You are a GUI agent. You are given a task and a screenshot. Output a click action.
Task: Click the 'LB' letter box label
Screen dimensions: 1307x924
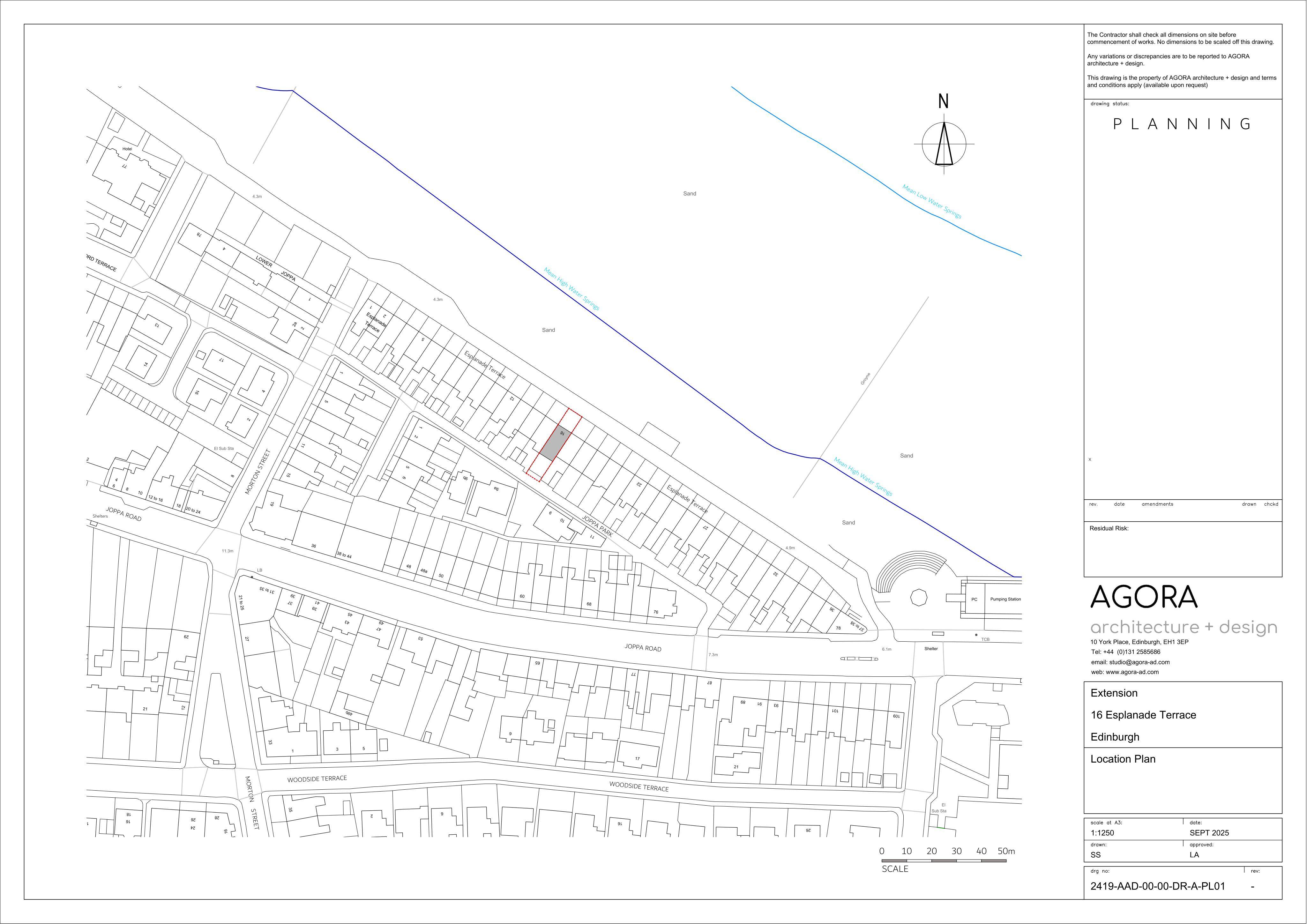(259, 570)
